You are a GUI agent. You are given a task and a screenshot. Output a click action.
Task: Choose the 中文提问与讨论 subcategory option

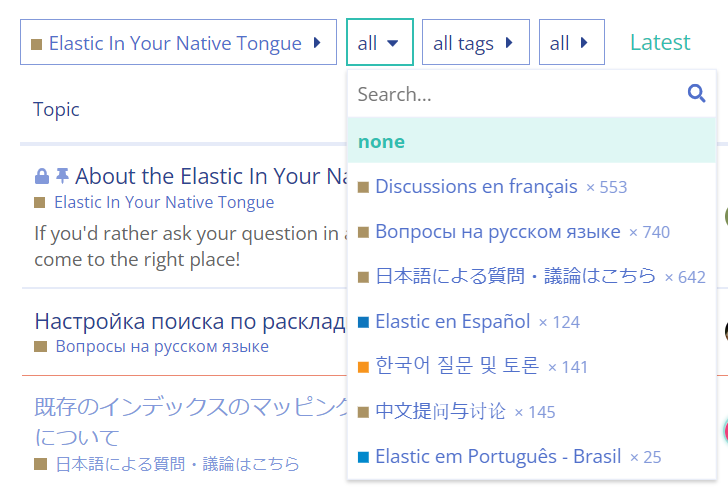(x=440, y=412)
